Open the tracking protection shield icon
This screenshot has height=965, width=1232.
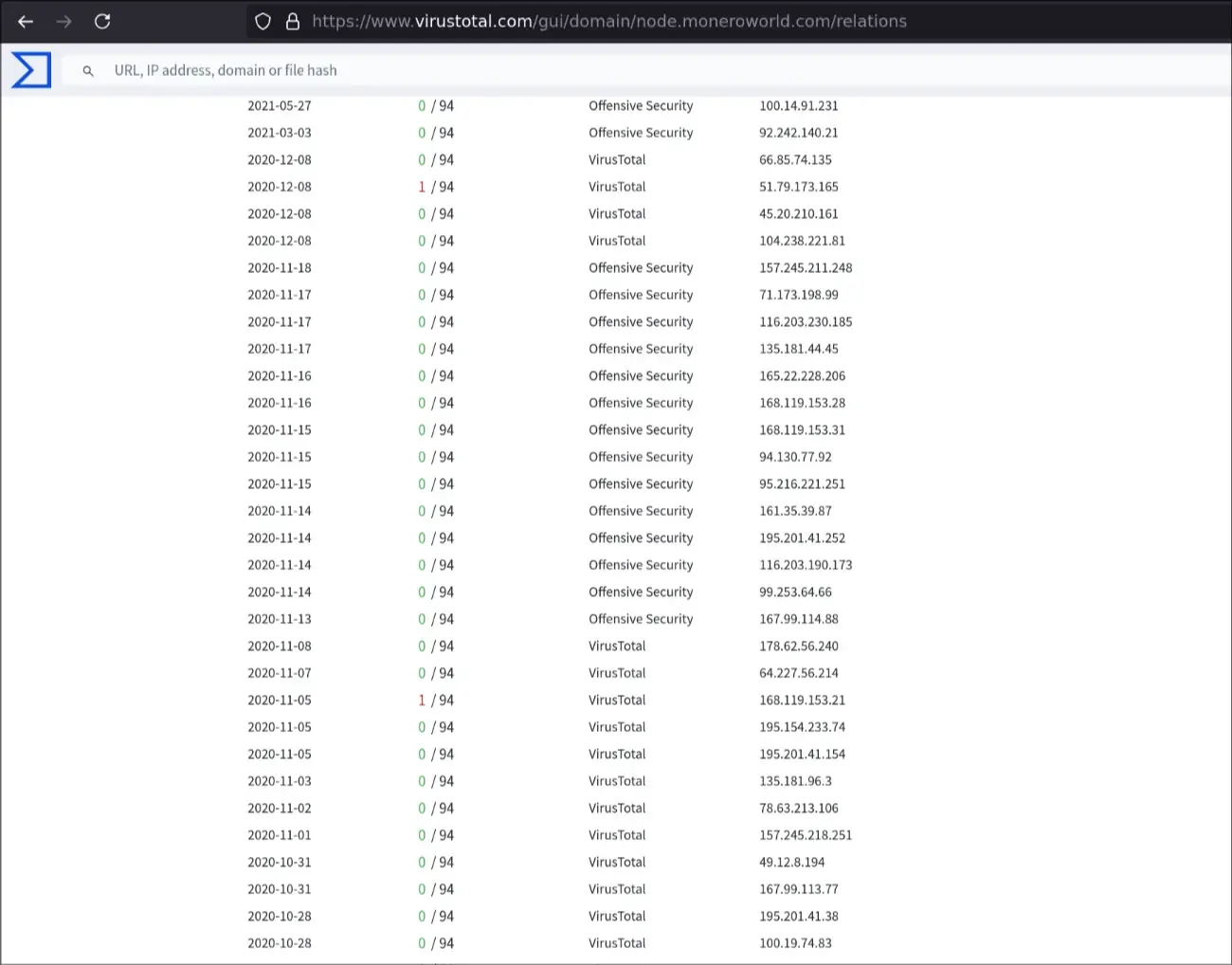click(263, 21)
